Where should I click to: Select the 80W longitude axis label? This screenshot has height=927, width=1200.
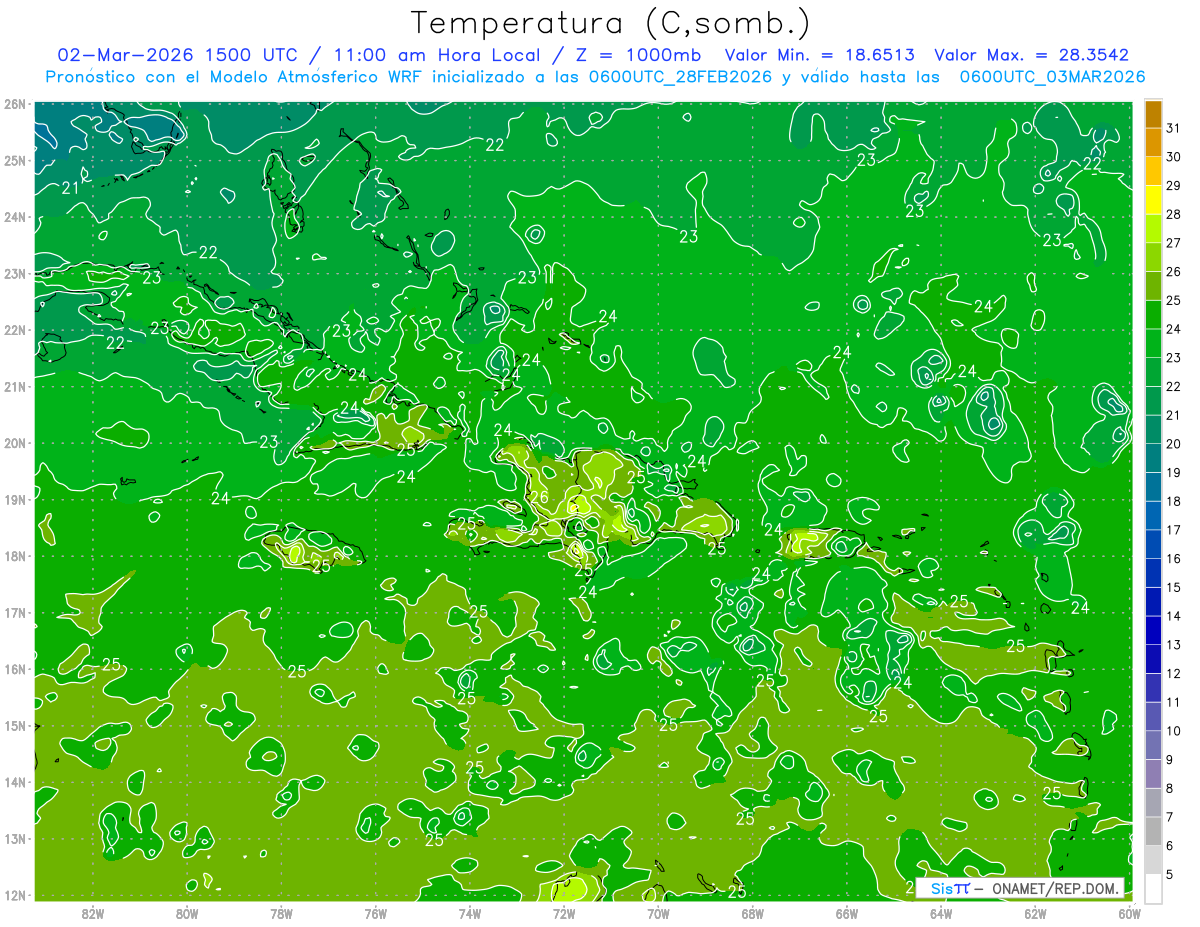187,912
